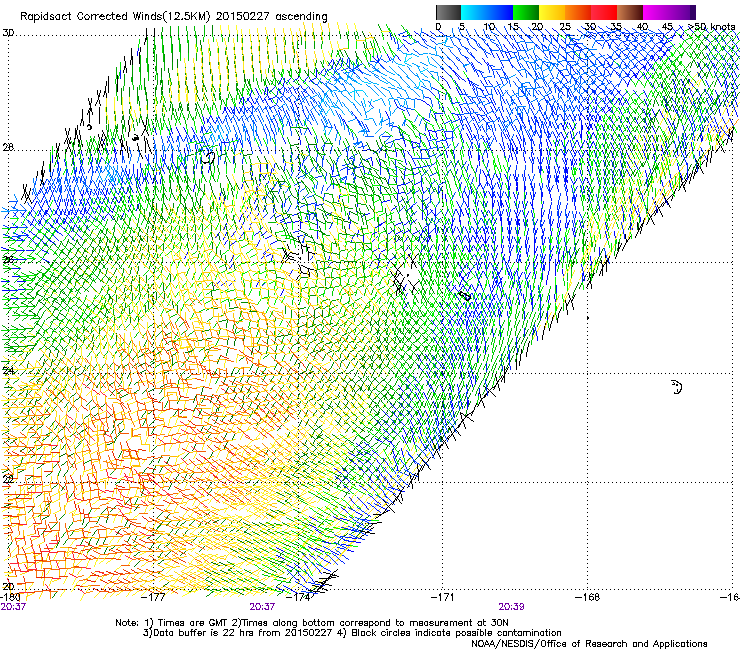This screenshot has width=740, height=650.
Task: Pick the brown 35-40 knots legend segment
Action: [x=630, y=12]
